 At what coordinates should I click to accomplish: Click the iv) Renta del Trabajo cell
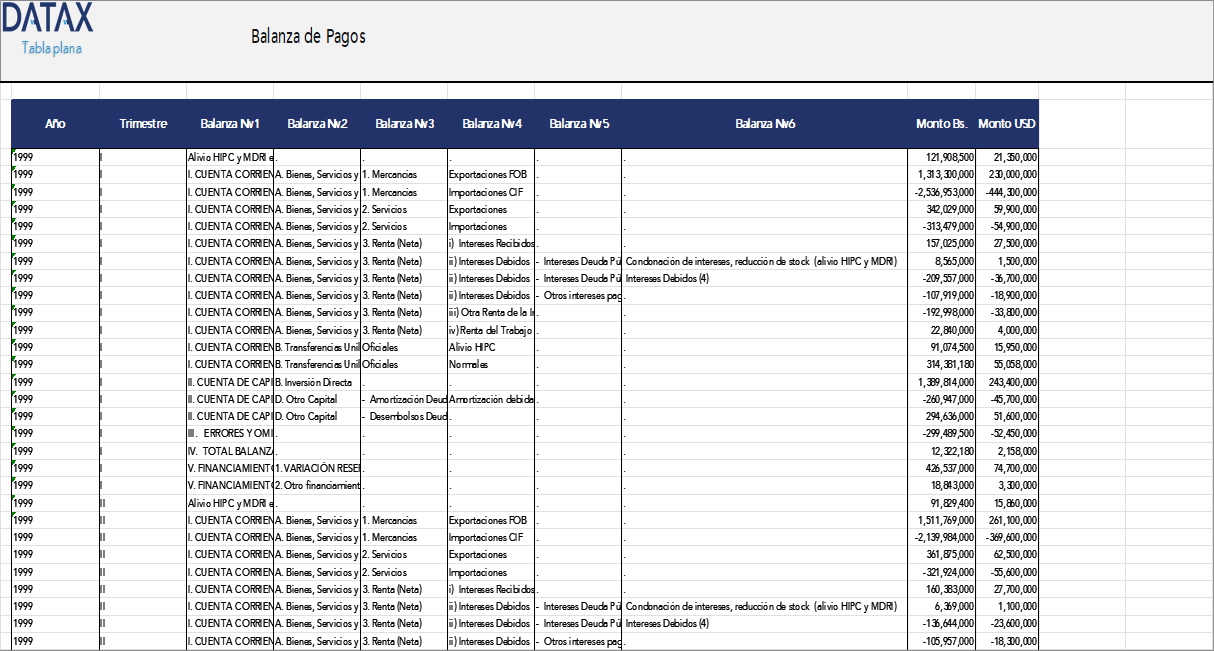(490, 330)
